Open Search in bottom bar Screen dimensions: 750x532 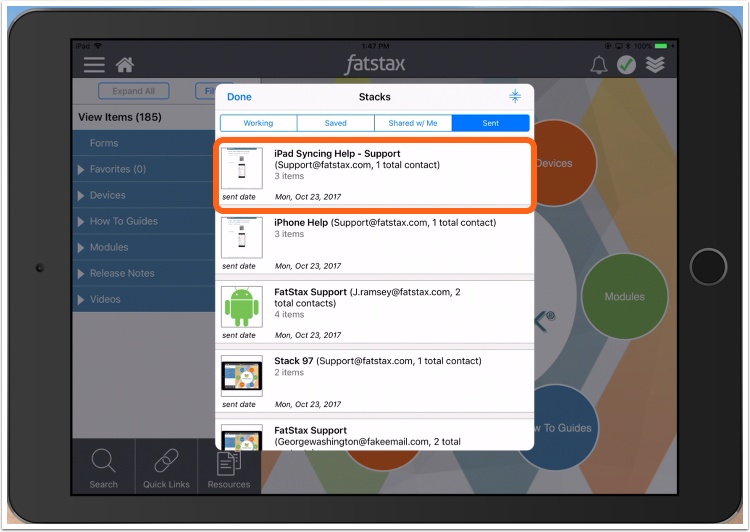(x=103, y=468)
